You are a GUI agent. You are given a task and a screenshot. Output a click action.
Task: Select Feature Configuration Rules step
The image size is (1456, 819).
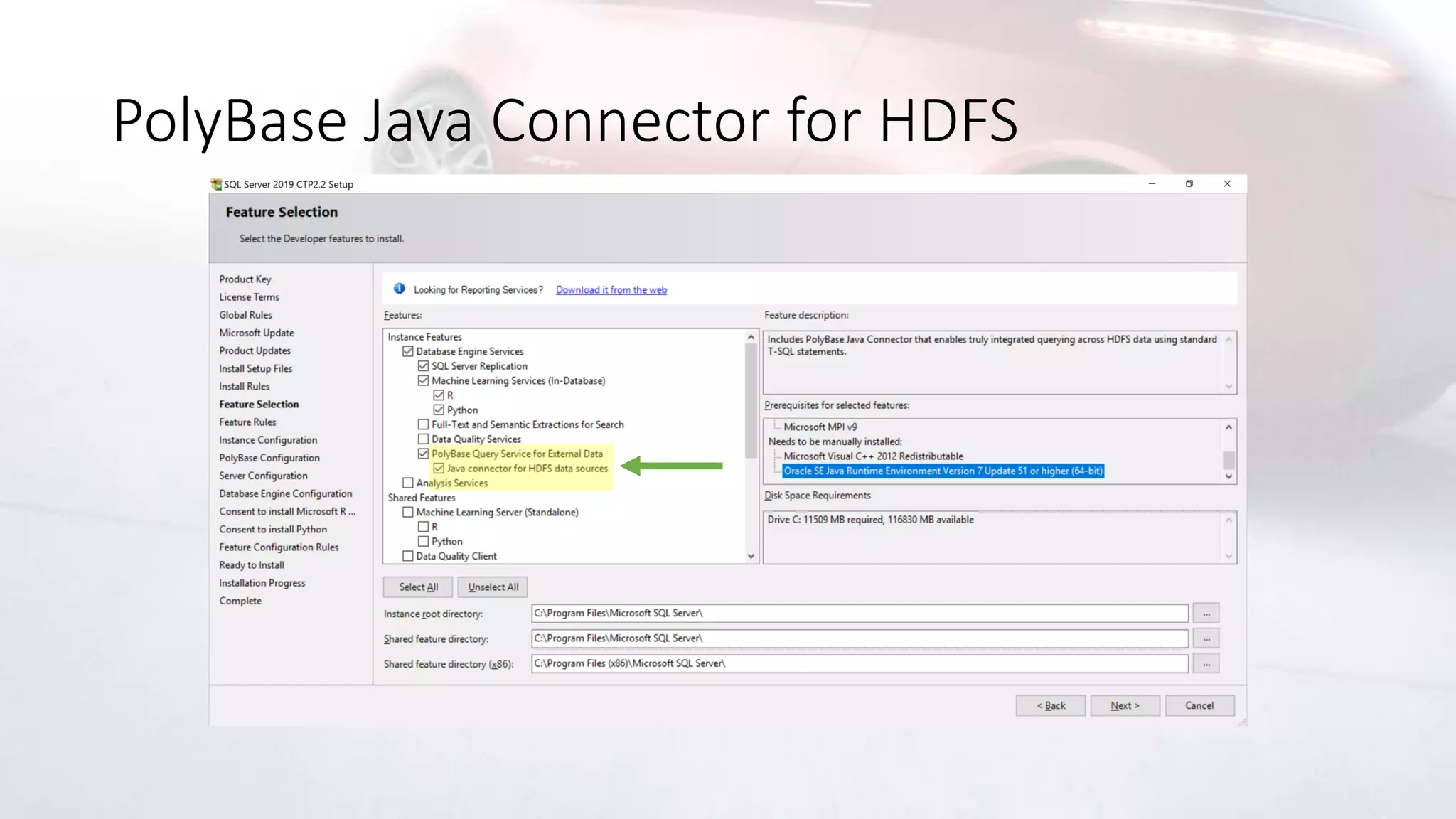279,547
